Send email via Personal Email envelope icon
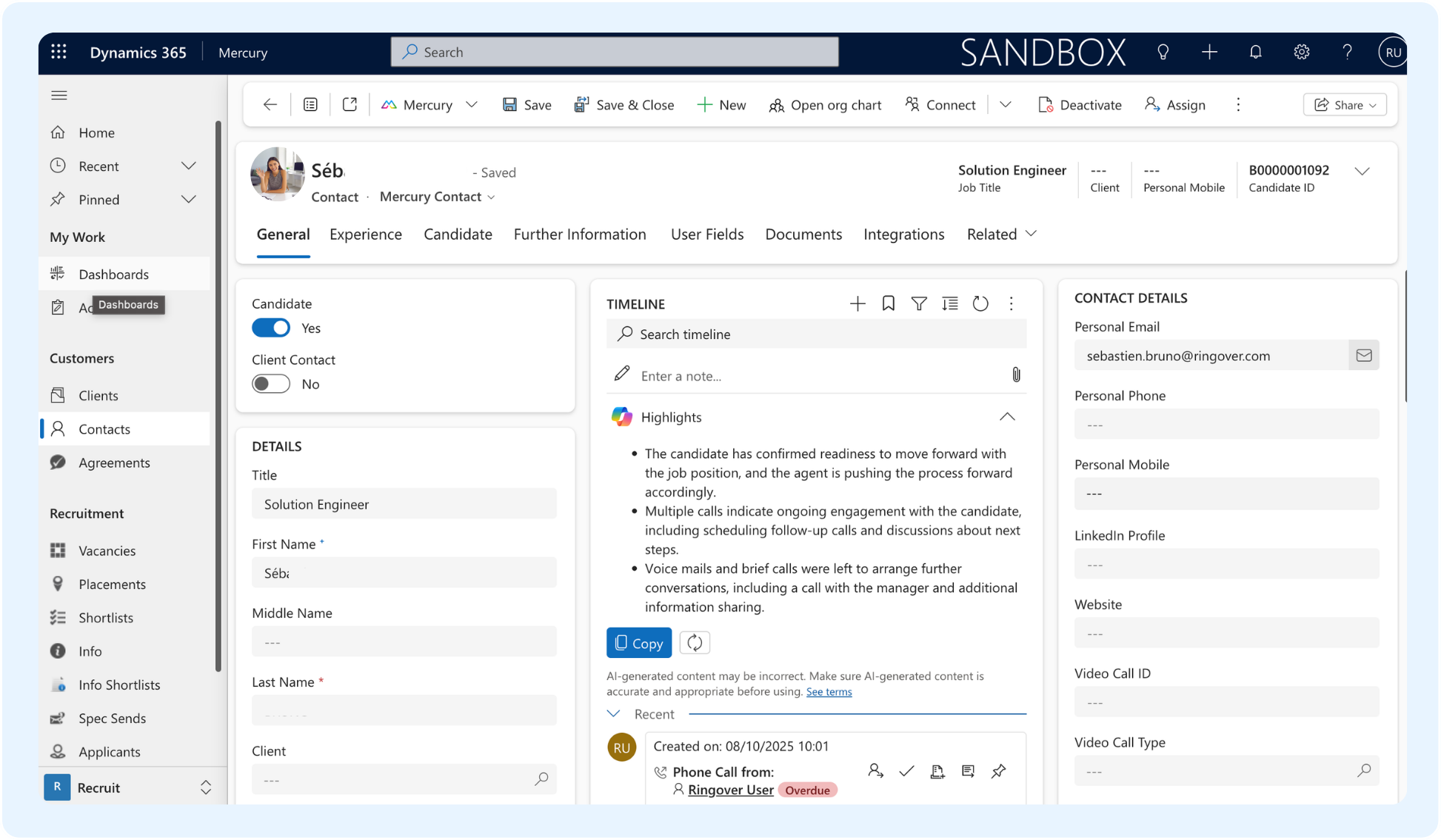This screenshot has height=840, width=1441. tap(1364, 356)
